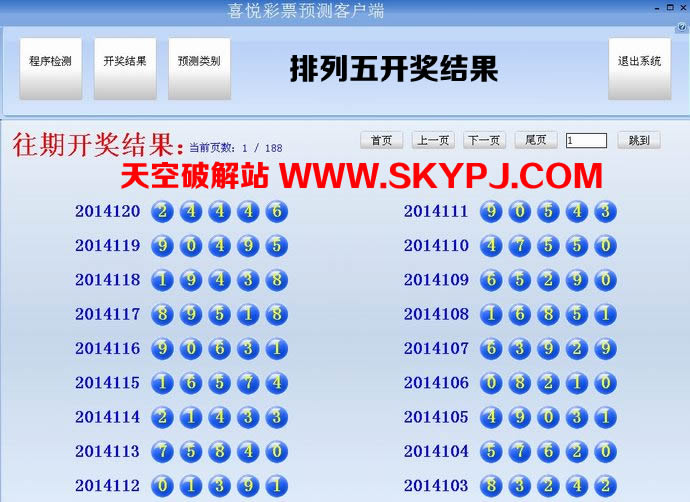Click last ball of issue 2014111
690x502 pixels.
605,212
